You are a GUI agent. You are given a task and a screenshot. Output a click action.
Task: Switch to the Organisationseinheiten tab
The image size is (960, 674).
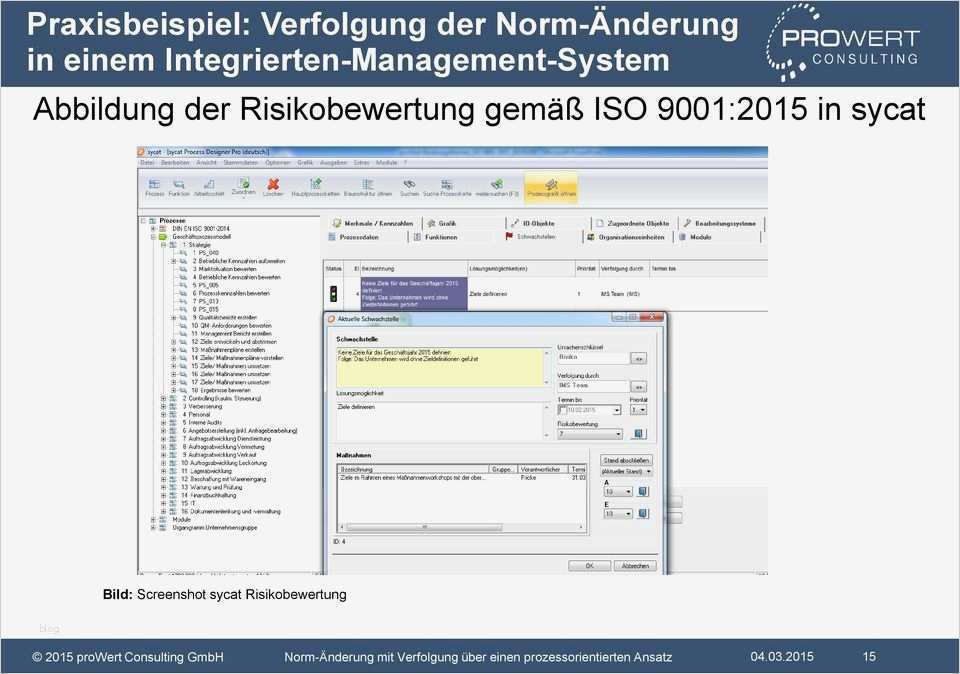(626, 237)
